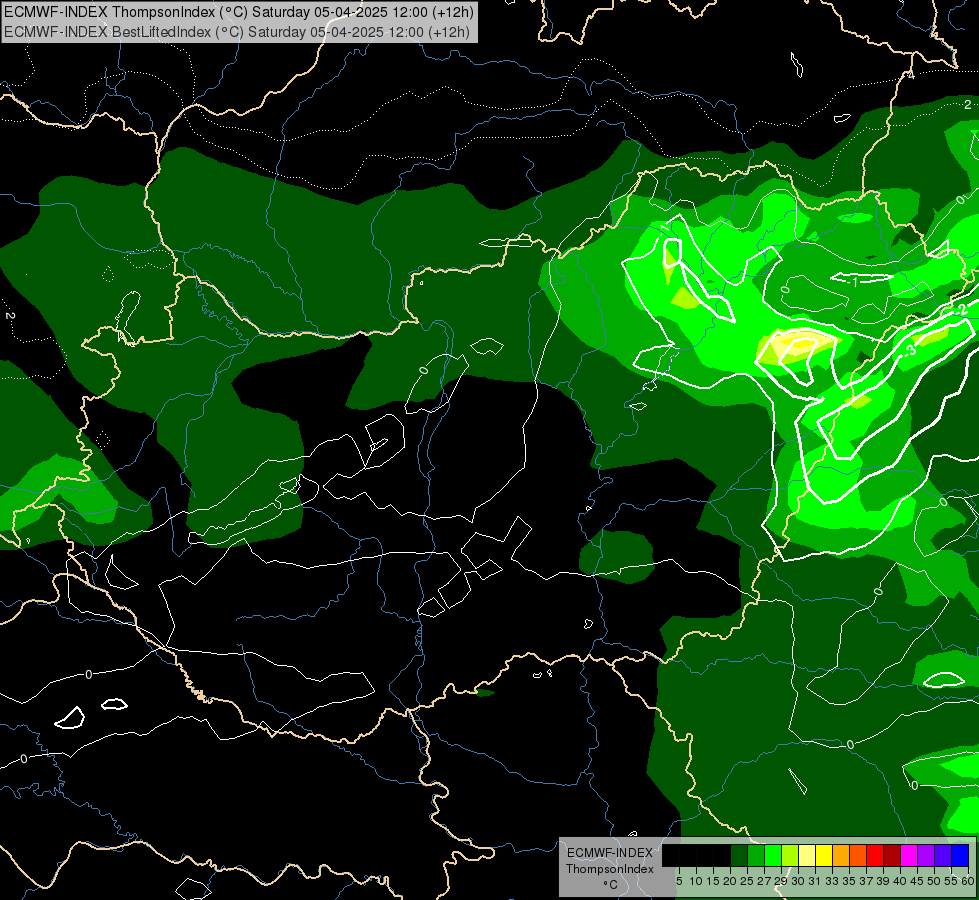Click legend tick label 60

coord(968,881)
